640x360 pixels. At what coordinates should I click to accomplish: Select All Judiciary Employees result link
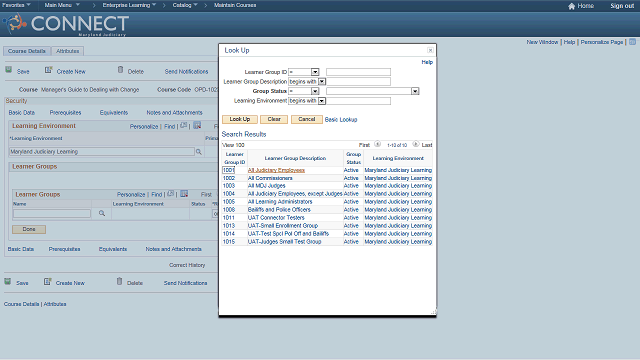pos(276,170)
